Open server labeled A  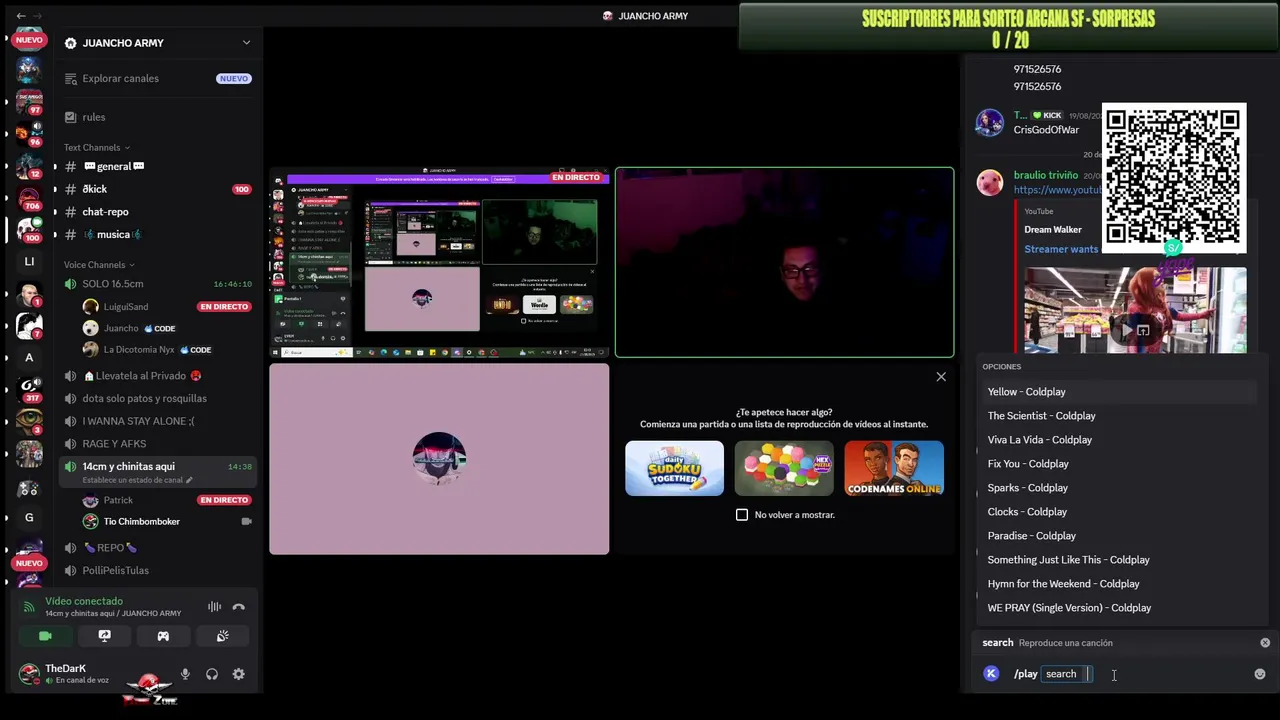(x=29, y=358)
